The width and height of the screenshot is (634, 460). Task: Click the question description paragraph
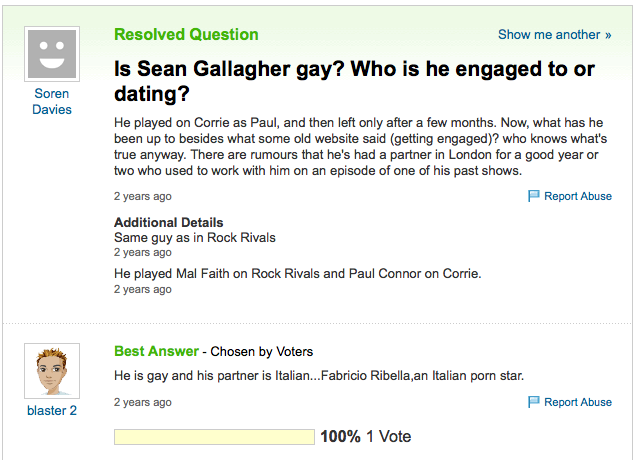[x=360, y=146]
